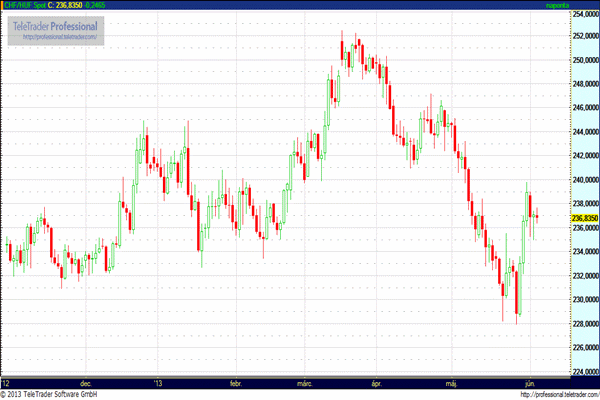
Task: Click the 'ápr.' month label on time axis
Action: pos(377,382)
